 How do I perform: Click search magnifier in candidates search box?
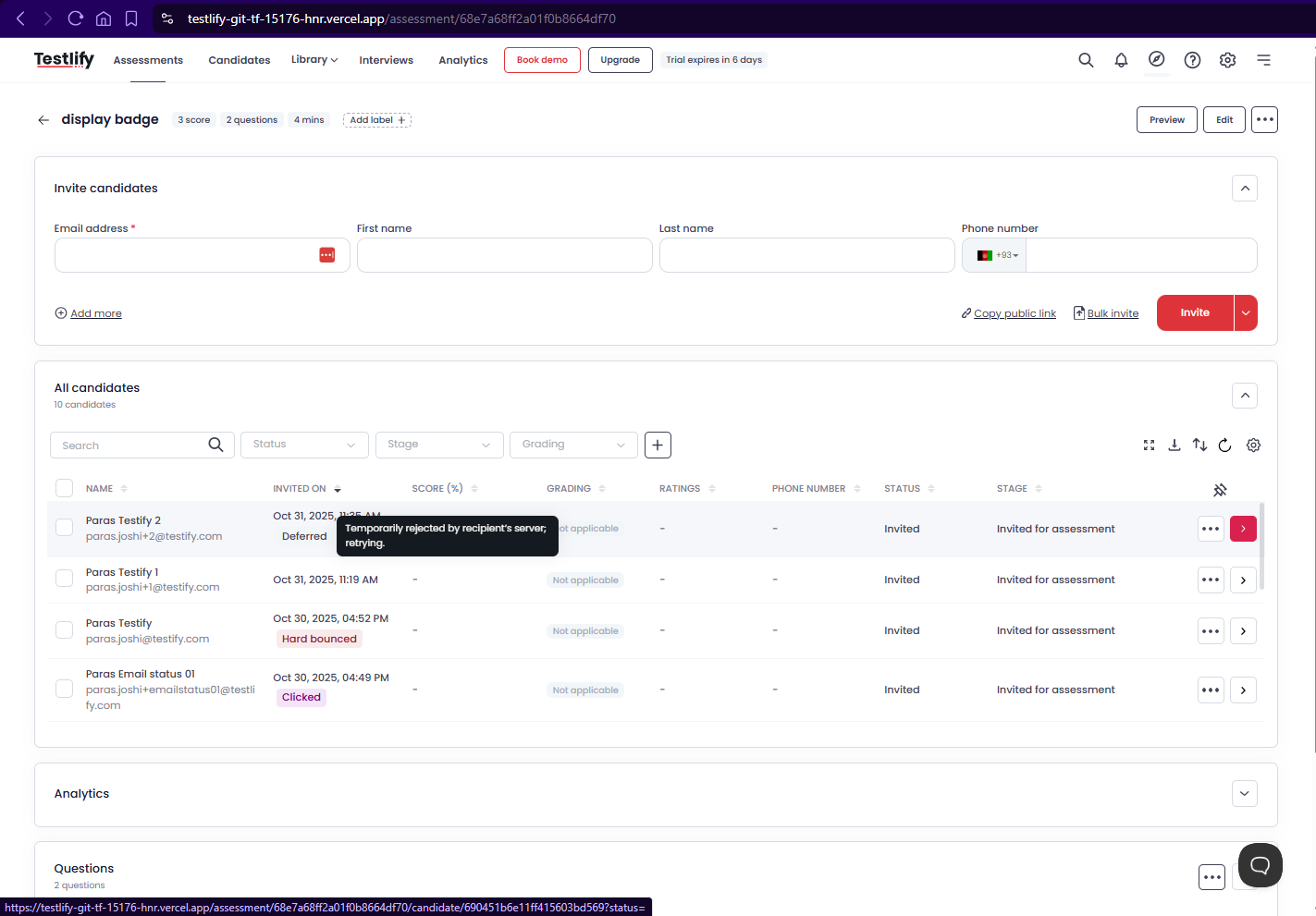tap(215, 445)
